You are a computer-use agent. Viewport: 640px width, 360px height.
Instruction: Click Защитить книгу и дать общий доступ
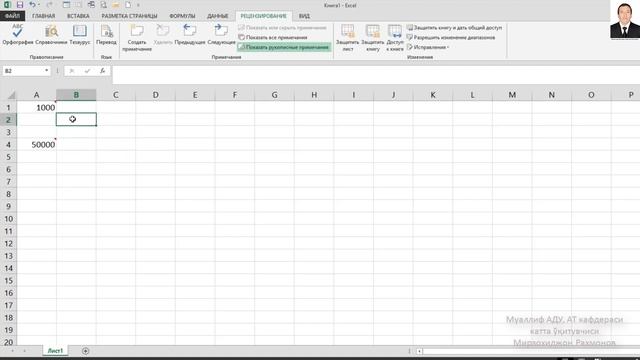tap(455, 28)
